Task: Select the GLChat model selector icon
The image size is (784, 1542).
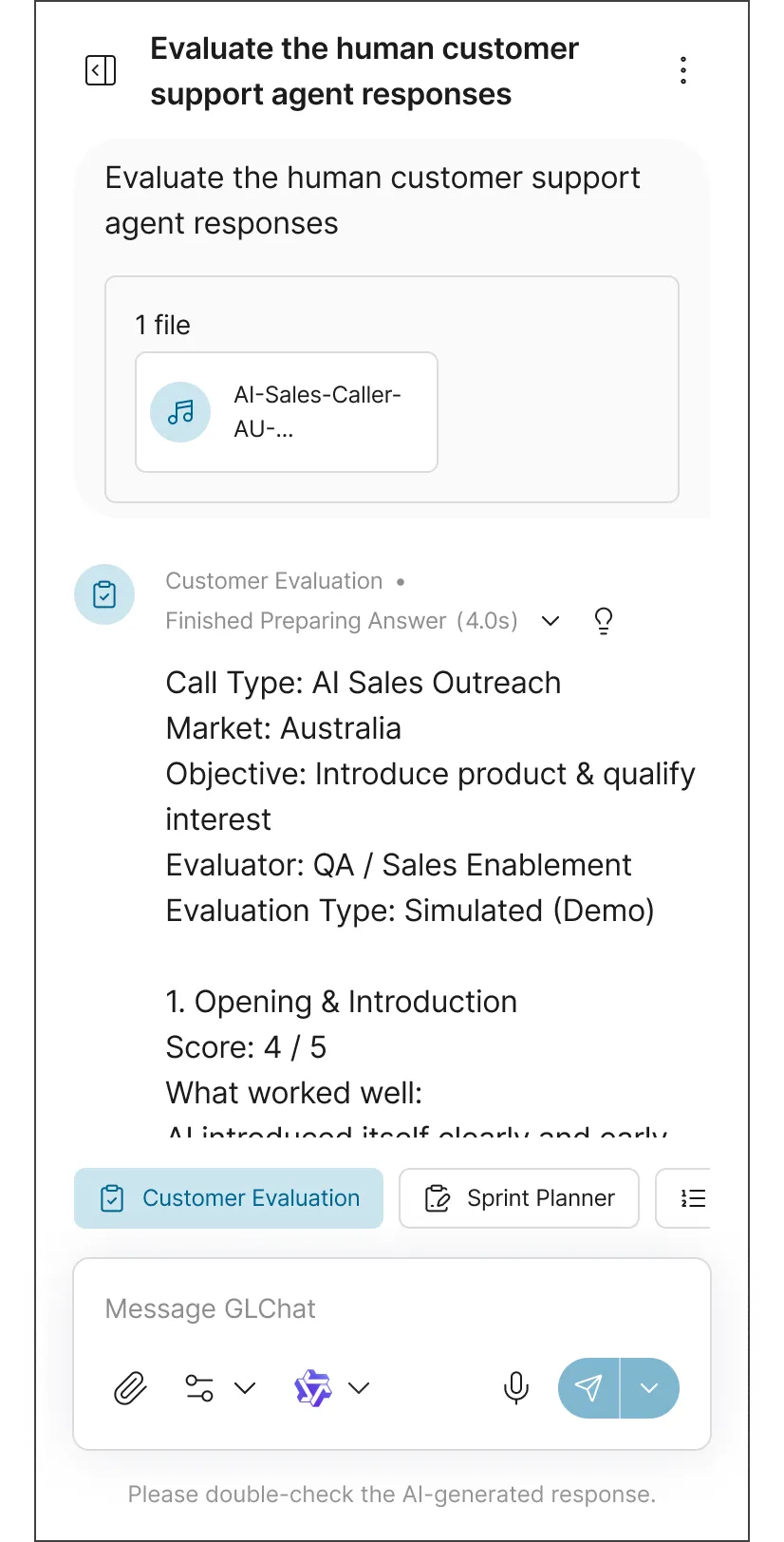Action: coord(314,1387)
